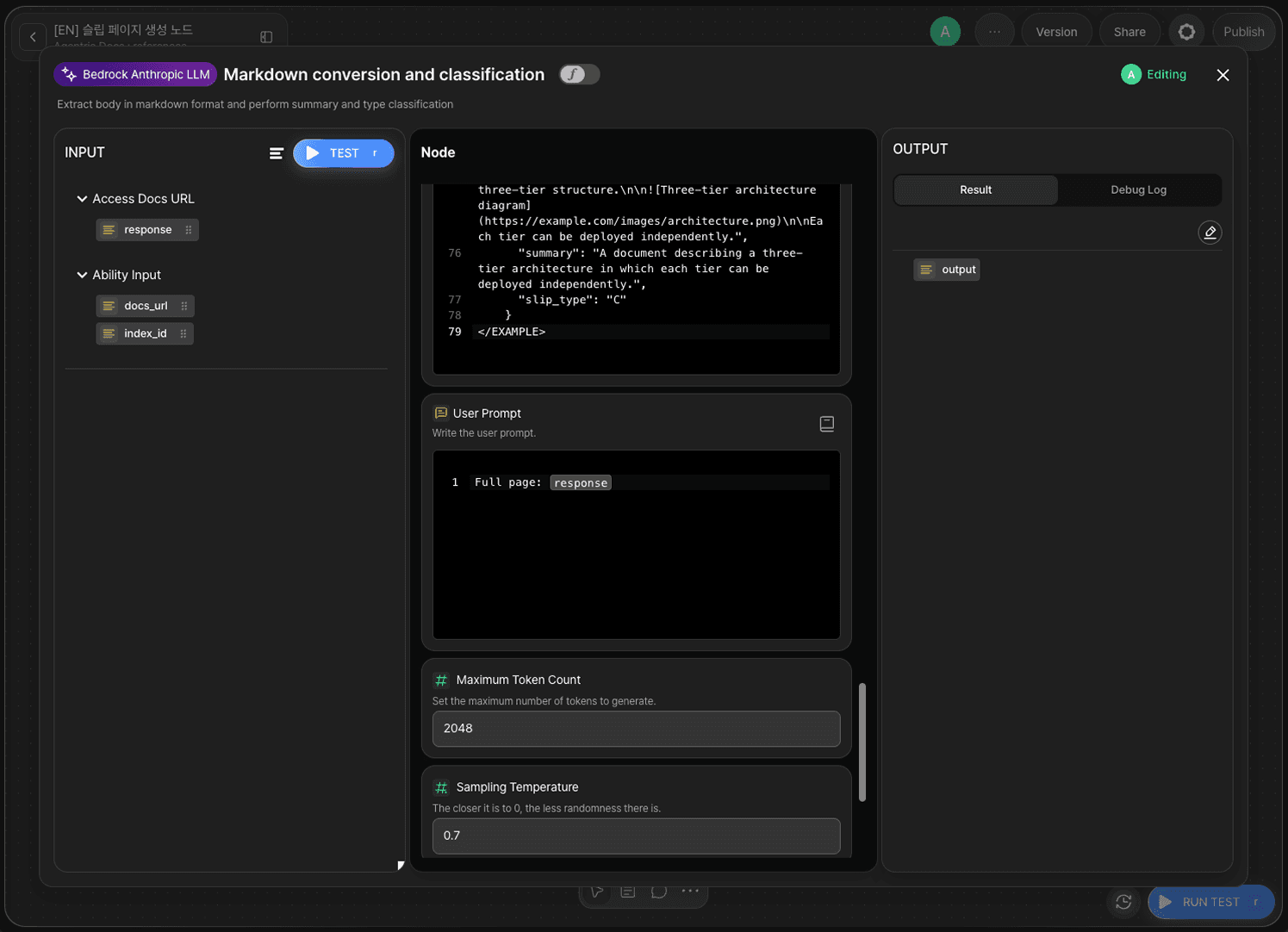
Task: Click the Editing user avatar indicator
Action: pyautogui.click(x=1131, y=75)
